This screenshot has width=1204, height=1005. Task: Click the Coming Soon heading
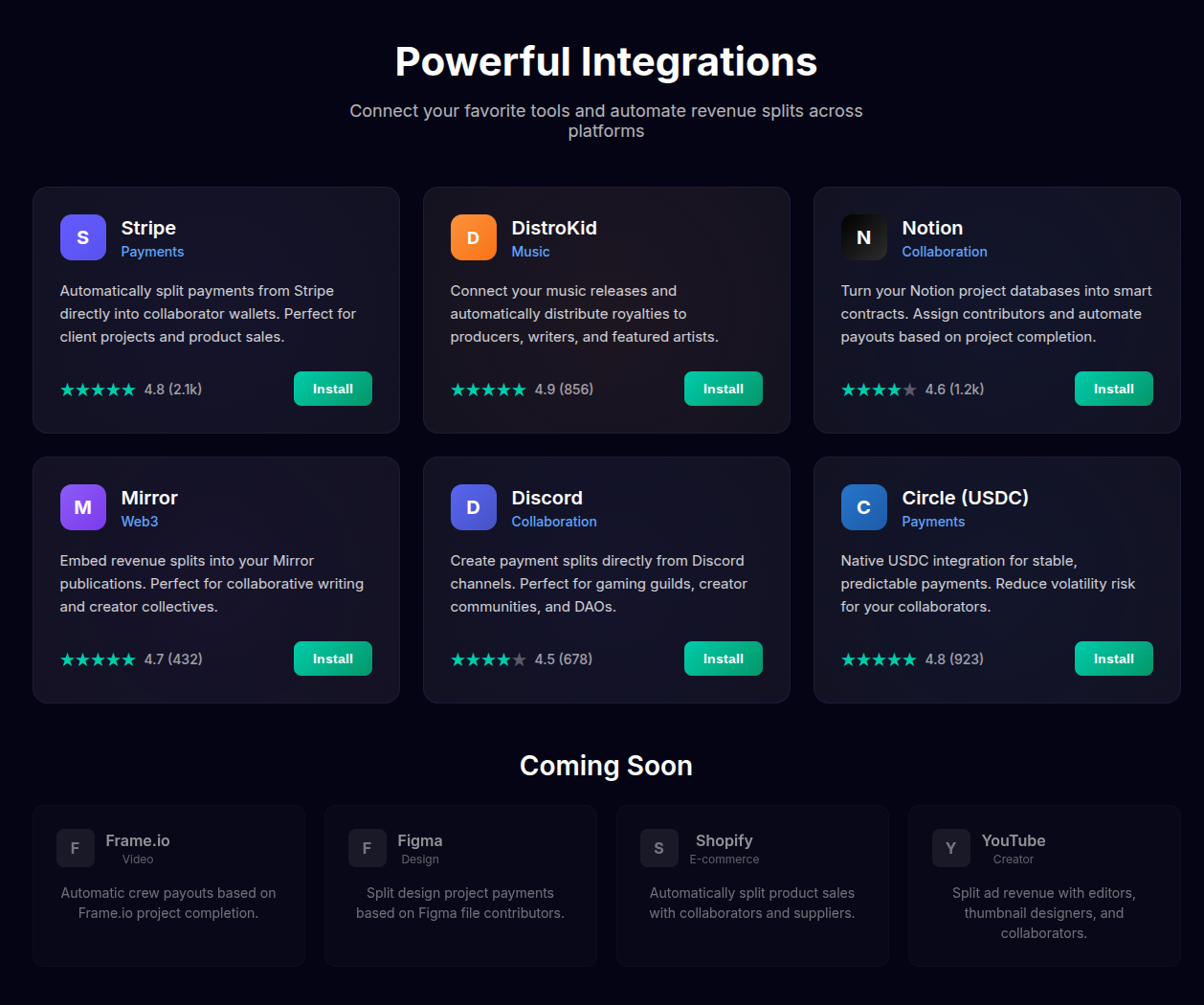(x=606, y=766)
